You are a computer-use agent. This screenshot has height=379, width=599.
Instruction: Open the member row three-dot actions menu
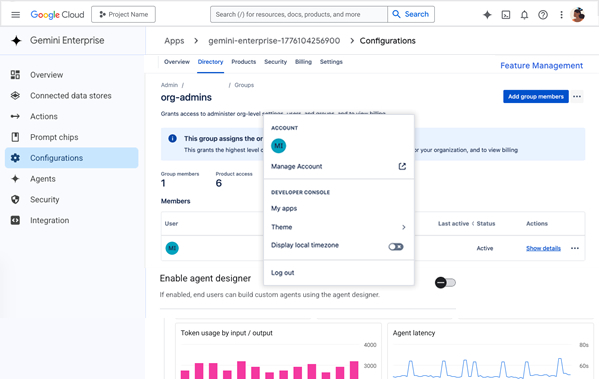point(575,248)
